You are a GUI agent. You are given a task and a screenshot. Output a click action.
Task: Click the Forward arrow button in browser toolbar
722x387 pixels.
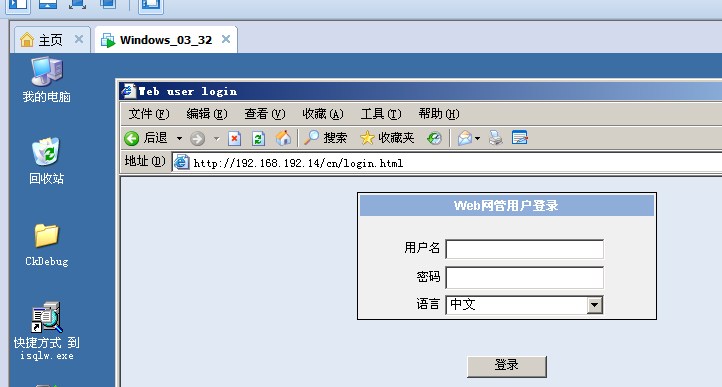(198, 138)
